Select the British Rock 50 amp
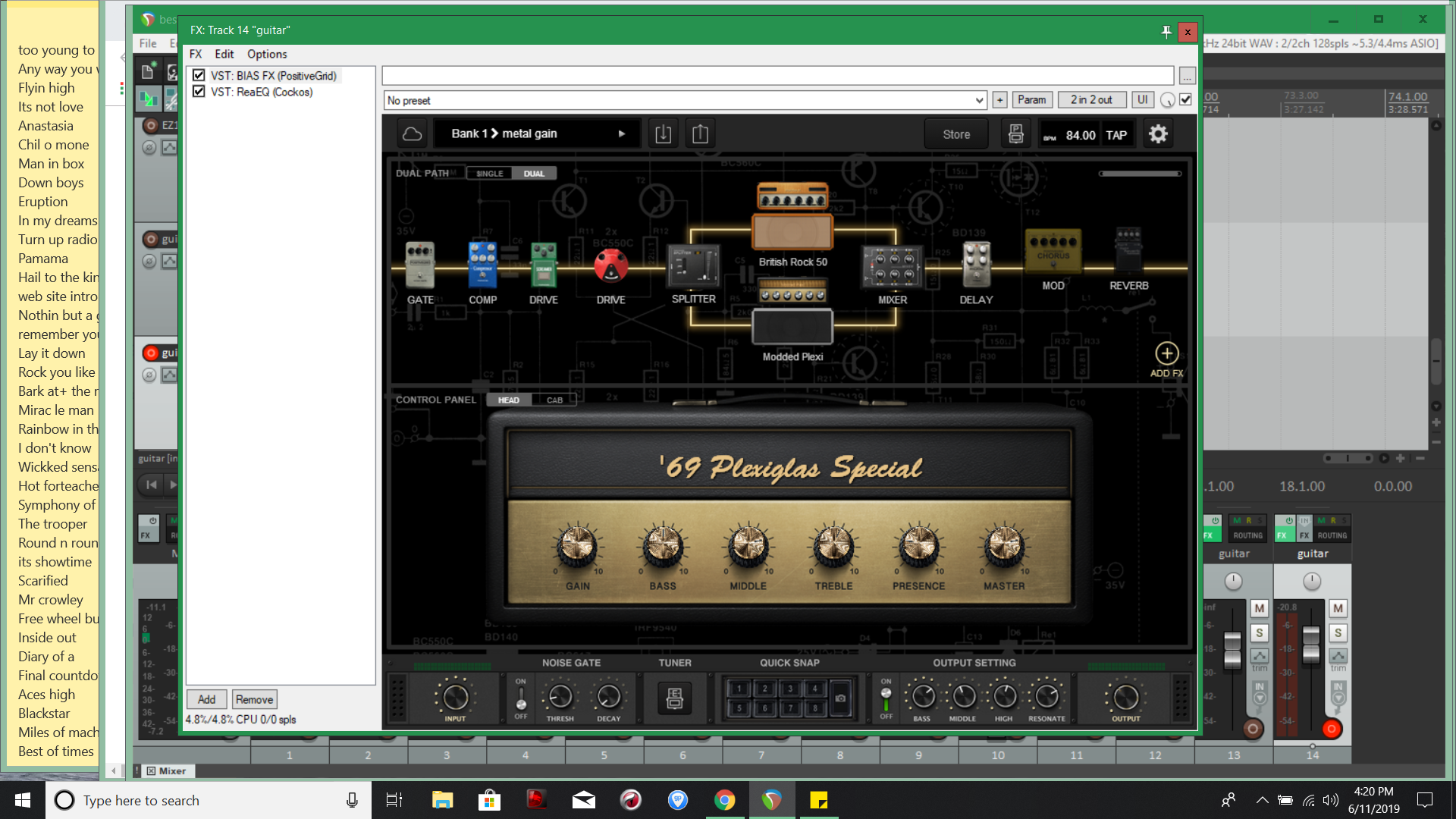Viewport: 1456px width, 819px height. pos(792,217)
